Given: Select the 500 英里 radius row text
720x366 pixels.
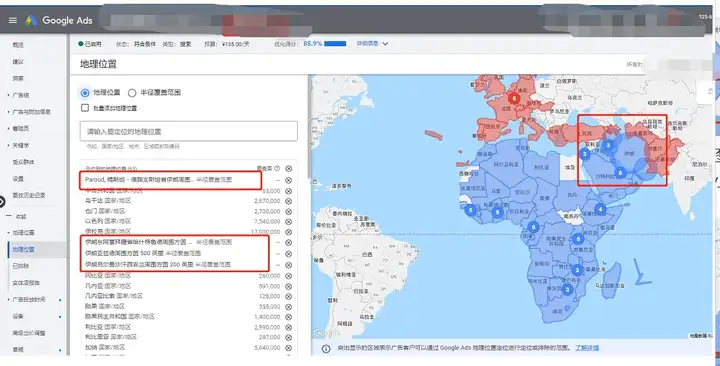Looking at the screenshot, I should point(143,253).
